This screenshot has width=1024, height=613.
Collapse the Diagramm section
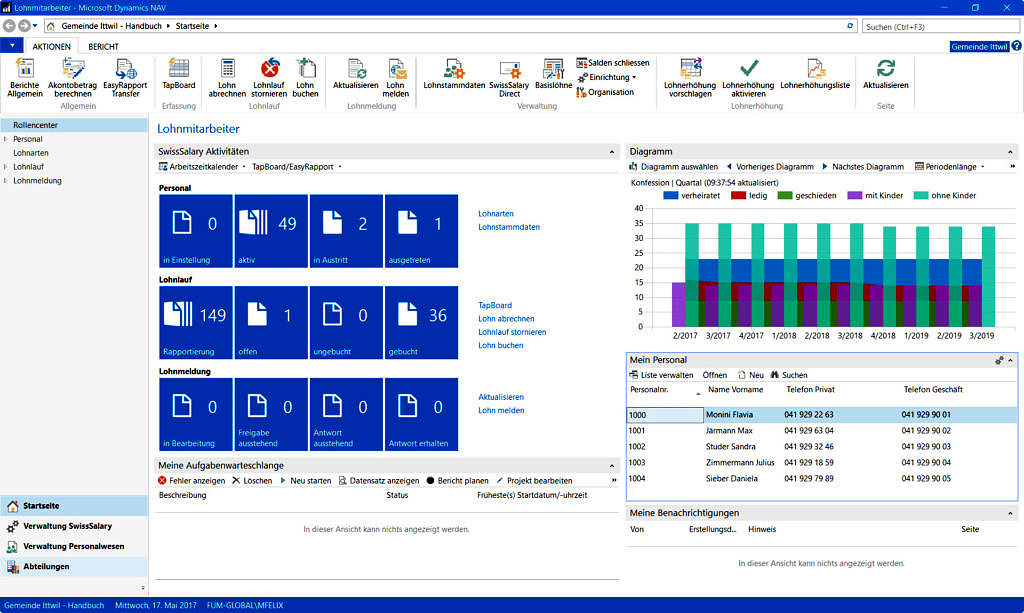click(x=1010, y=152)
